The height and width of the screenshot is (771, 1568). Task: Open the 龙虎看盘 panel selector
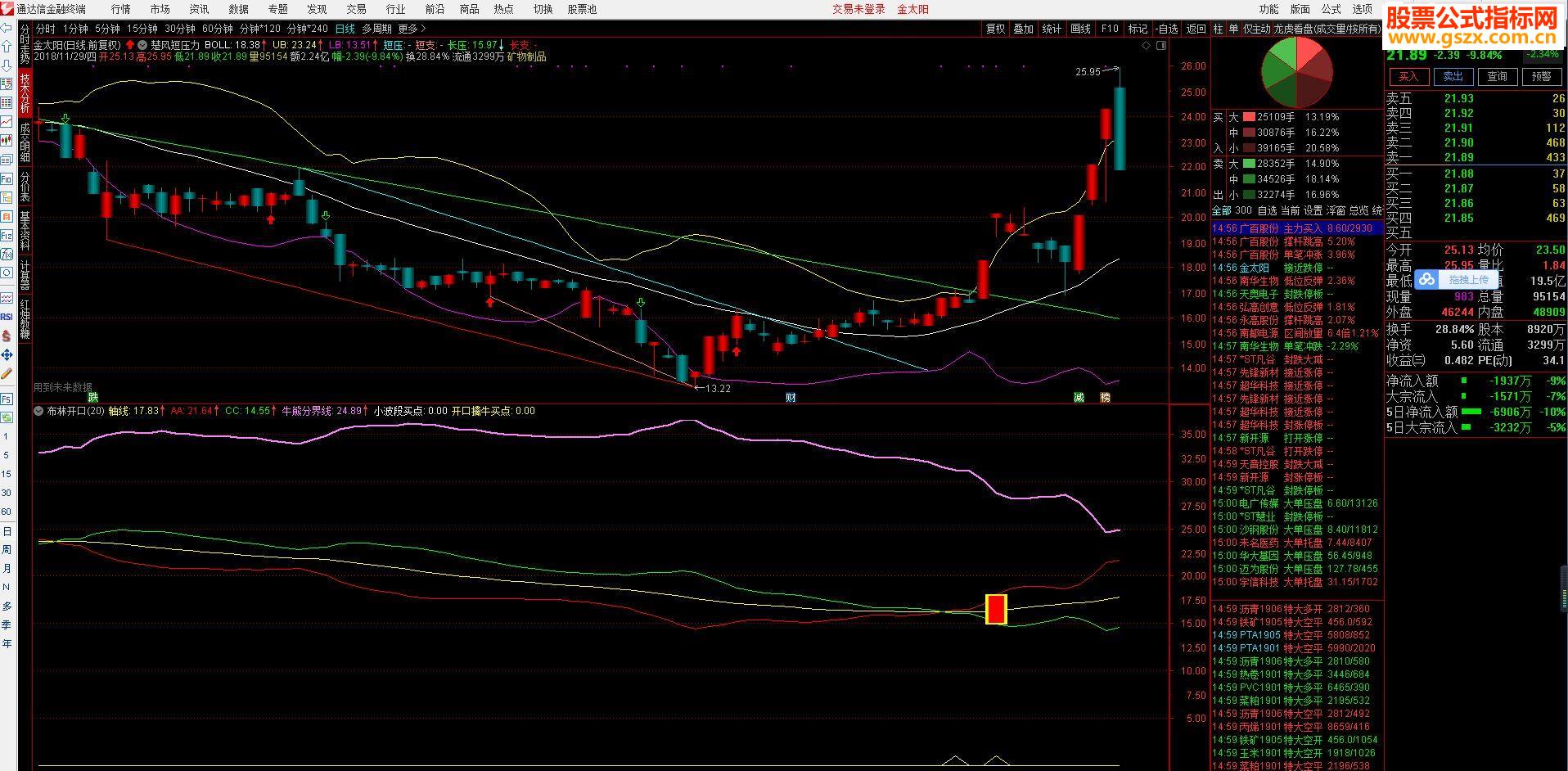pyautogui.click(x=1327, y=29)
